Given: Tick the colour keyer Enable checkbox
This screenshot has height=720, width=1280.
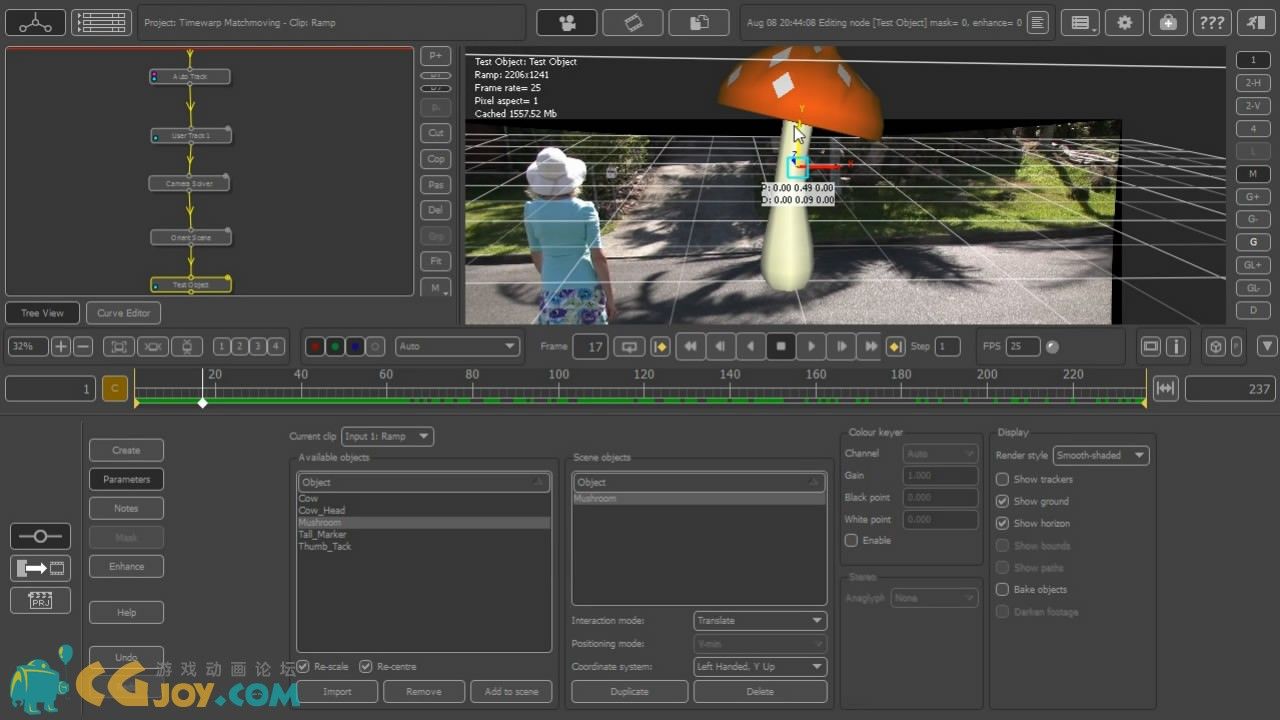Looking at the screenshot, I should click(x=851, y=540).
